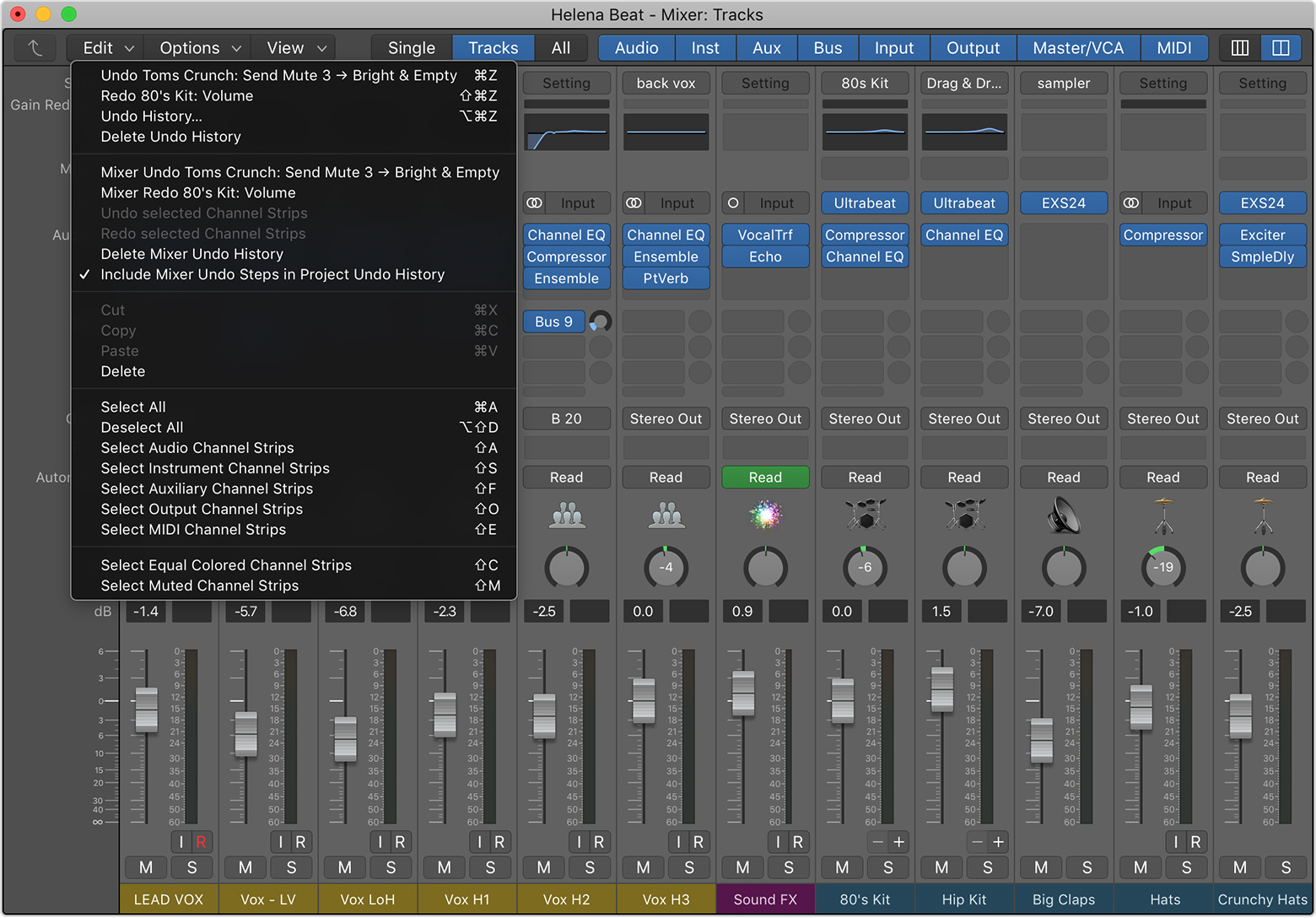The image size is (1316, 918).
Task: Open Sound FX automation mode Read popup
Action: click(765, 478)
